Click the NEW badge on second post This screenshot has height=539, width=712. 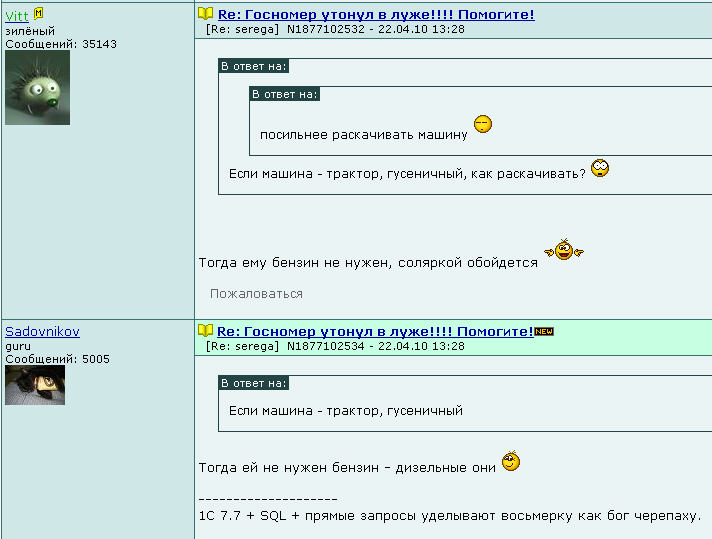pos(544,331)
